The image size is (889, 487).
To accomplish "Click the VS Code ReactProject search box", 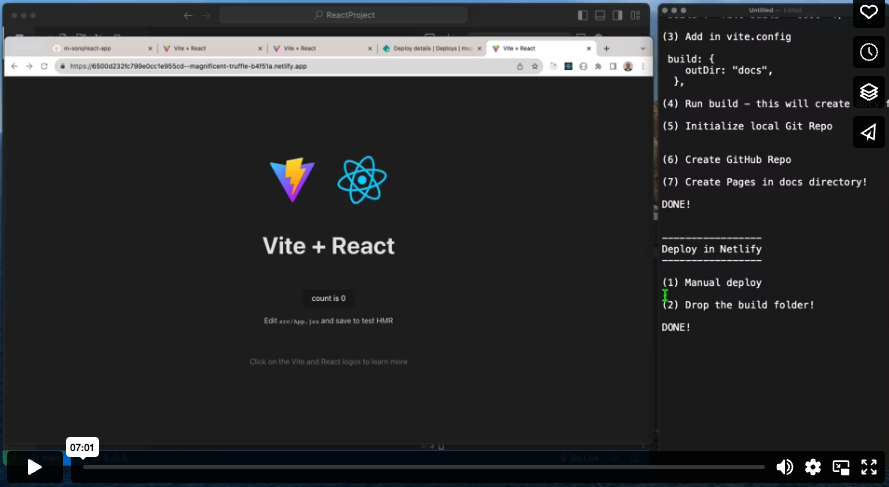I will click(x=344, y=15).
